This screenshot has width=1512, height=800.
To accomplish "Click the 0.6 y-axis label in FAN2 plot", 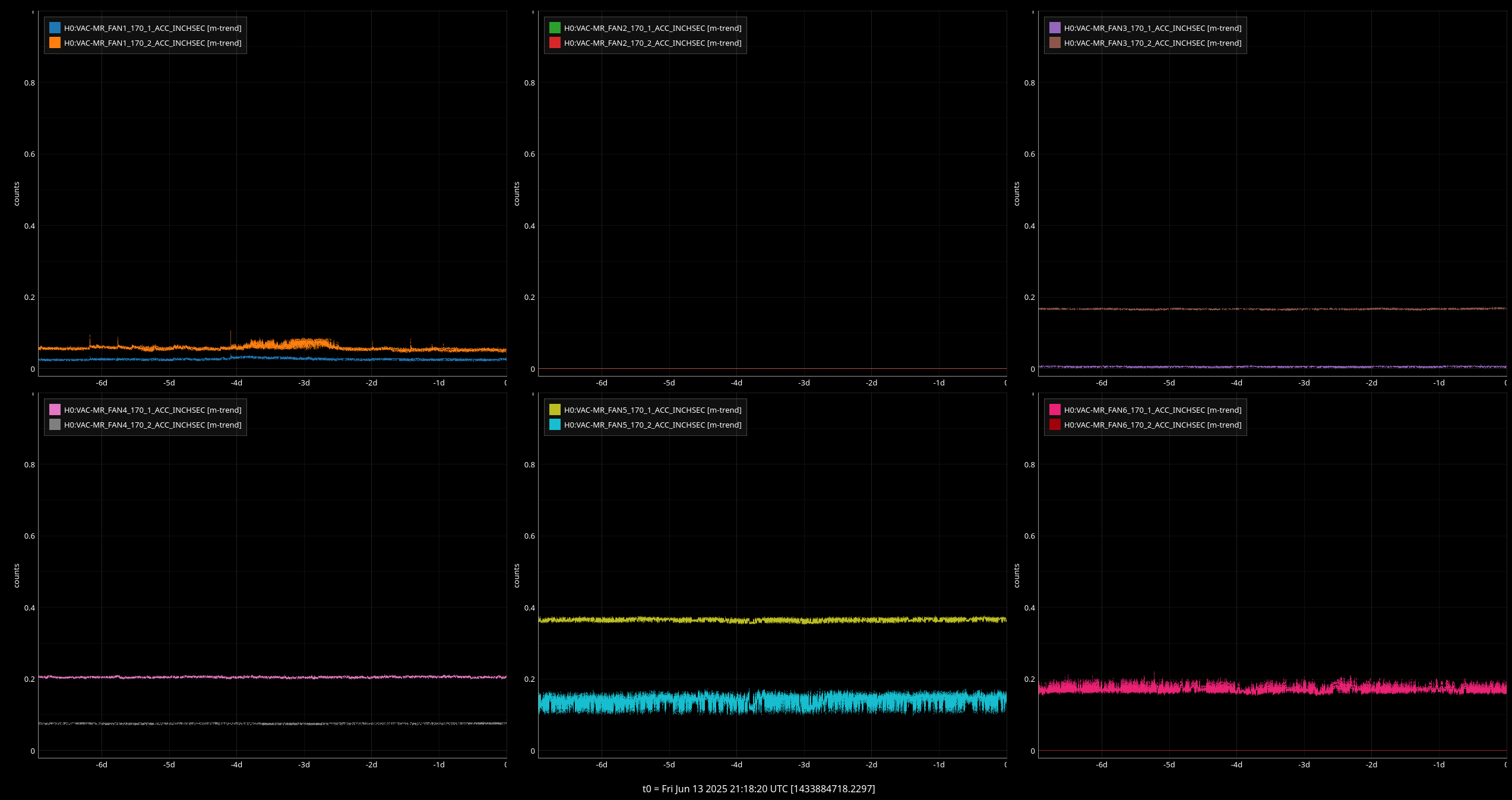I will (x=530, y=154).
